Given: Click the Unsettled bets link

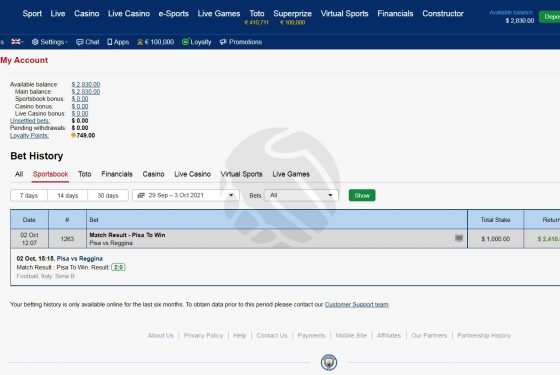Looking at the screenshot, I should pyautogui.click(x=30, y=121).
